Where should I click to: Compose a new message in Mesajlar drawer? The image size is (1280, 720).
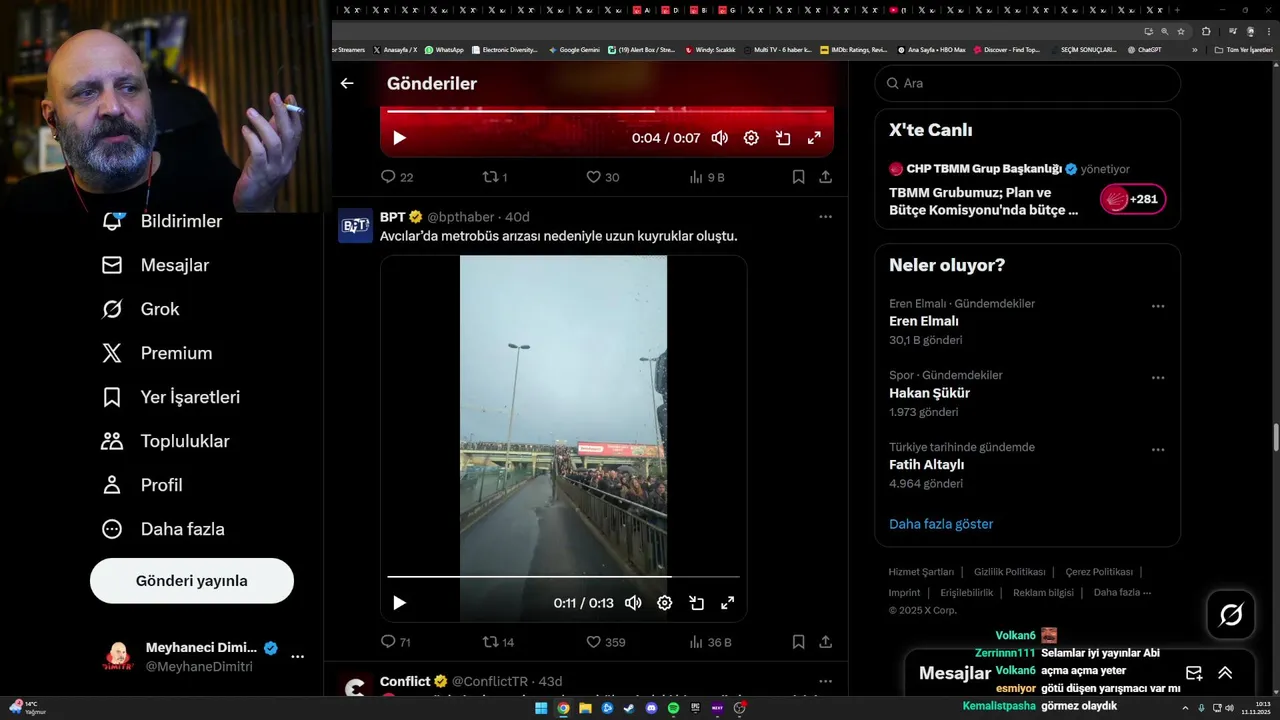tap(1194, 673)
